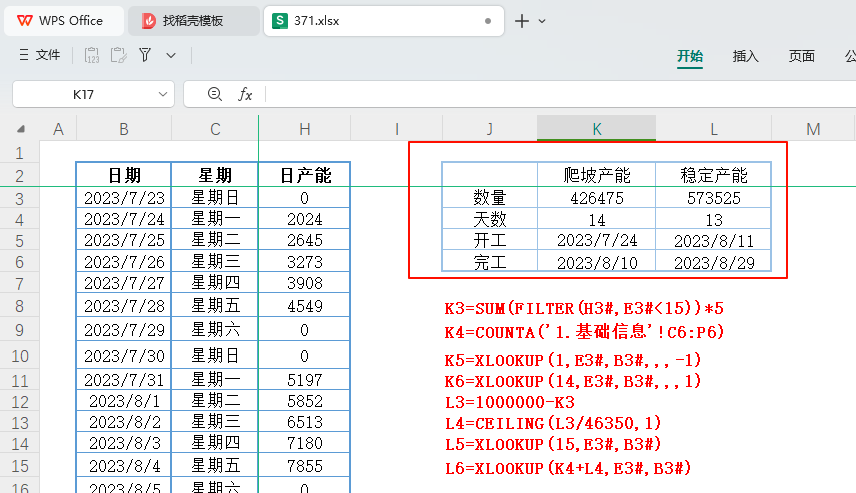Click the value 573525
Image resolution: width=856 pixels, height=493 pixels.
click(x=714, y=198)
